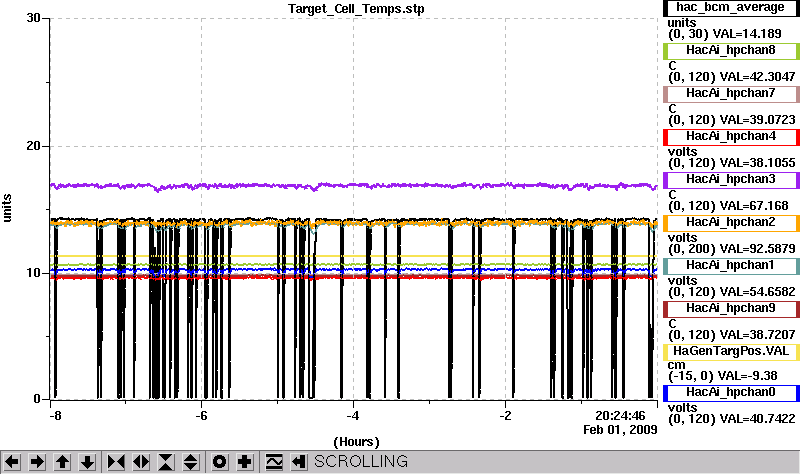Pan the plot down with the down arrow
This screenshot has height=474, width=800.
click(87, 462)
